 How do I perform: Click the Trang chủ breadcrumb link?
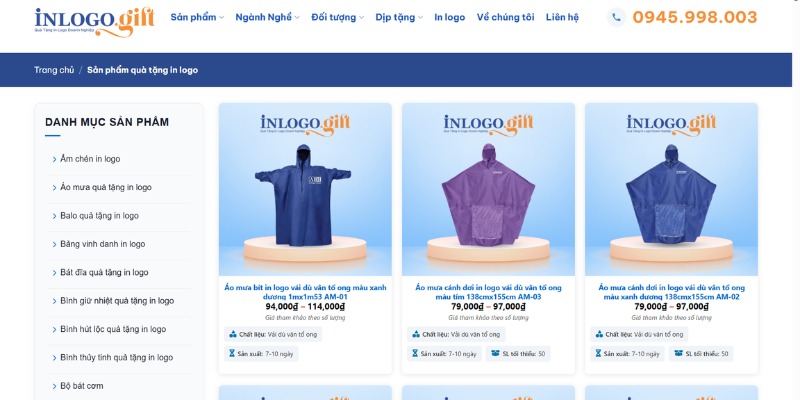[54, 70]
